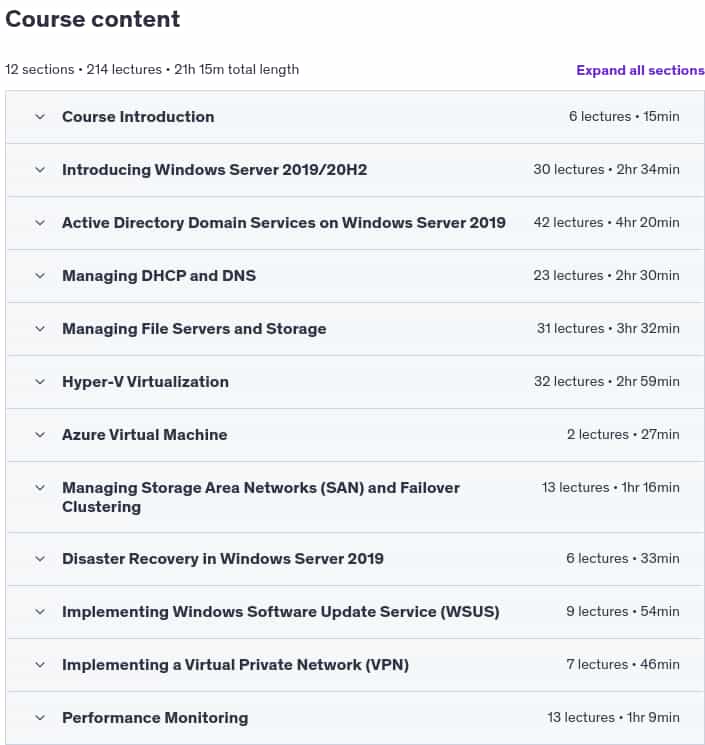Select Implementing Windows Software Update Service (WSUS) title
The height and width of the screenshot is (745, 705).
[281, 612]
